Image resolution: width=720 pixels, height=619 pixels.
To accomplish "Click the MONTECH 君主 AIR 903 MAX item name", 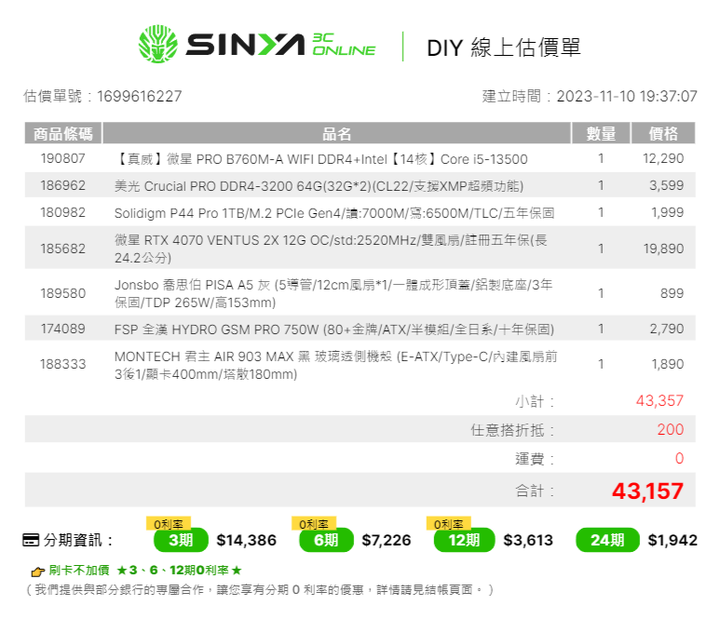I will tap(336, 365).
